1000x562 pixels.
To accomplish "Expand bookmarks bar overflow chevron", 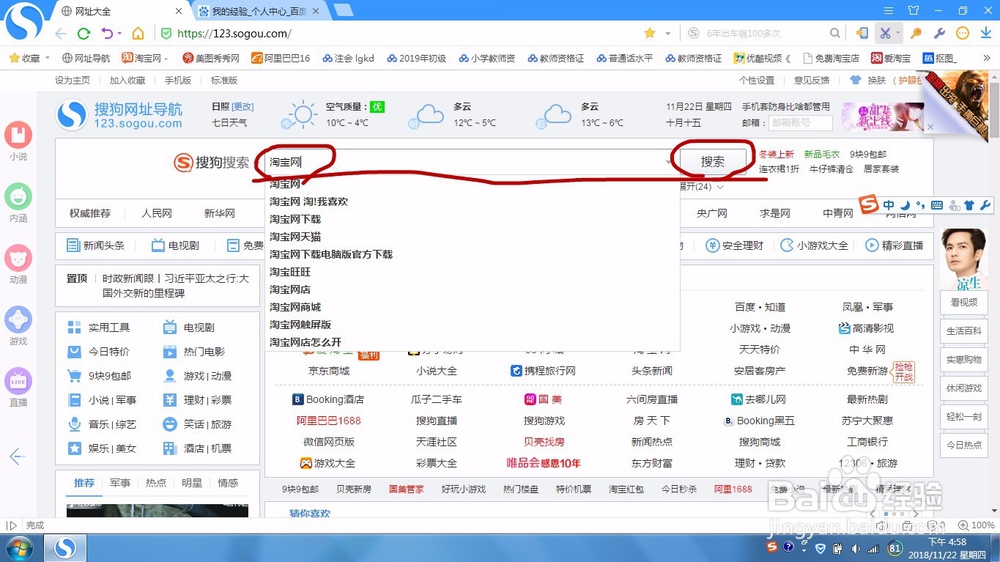I will point(987,58).
